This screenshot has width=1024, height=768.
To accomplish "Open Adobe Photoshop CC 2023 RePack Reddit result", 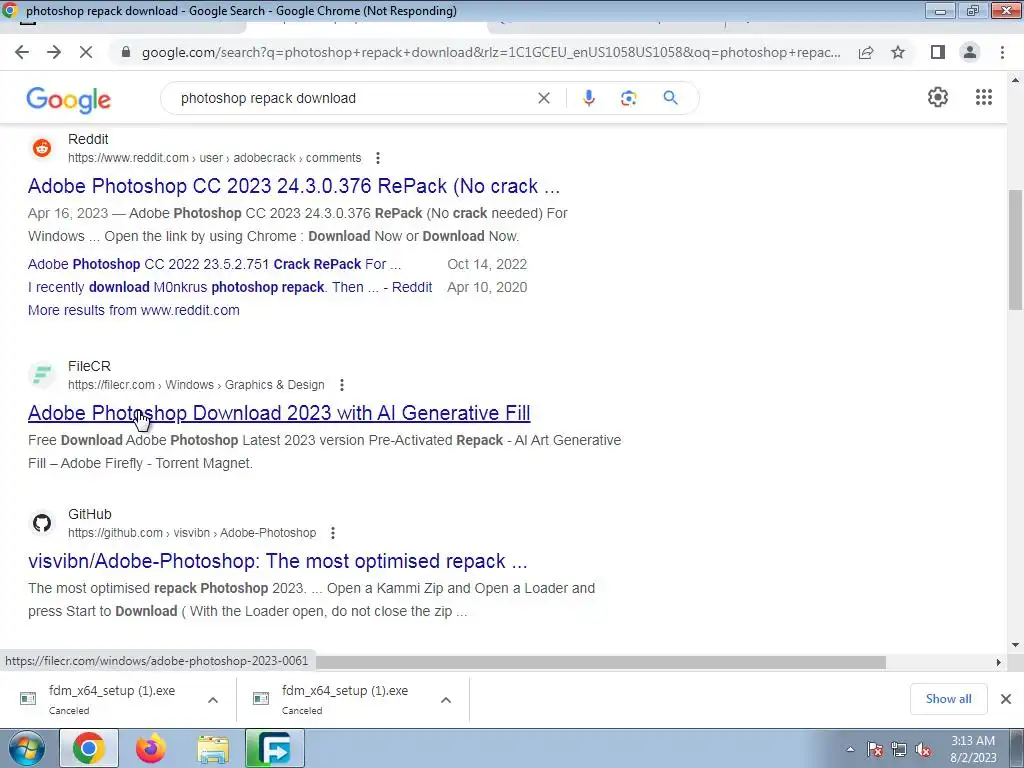I will (x=294, y=186).
